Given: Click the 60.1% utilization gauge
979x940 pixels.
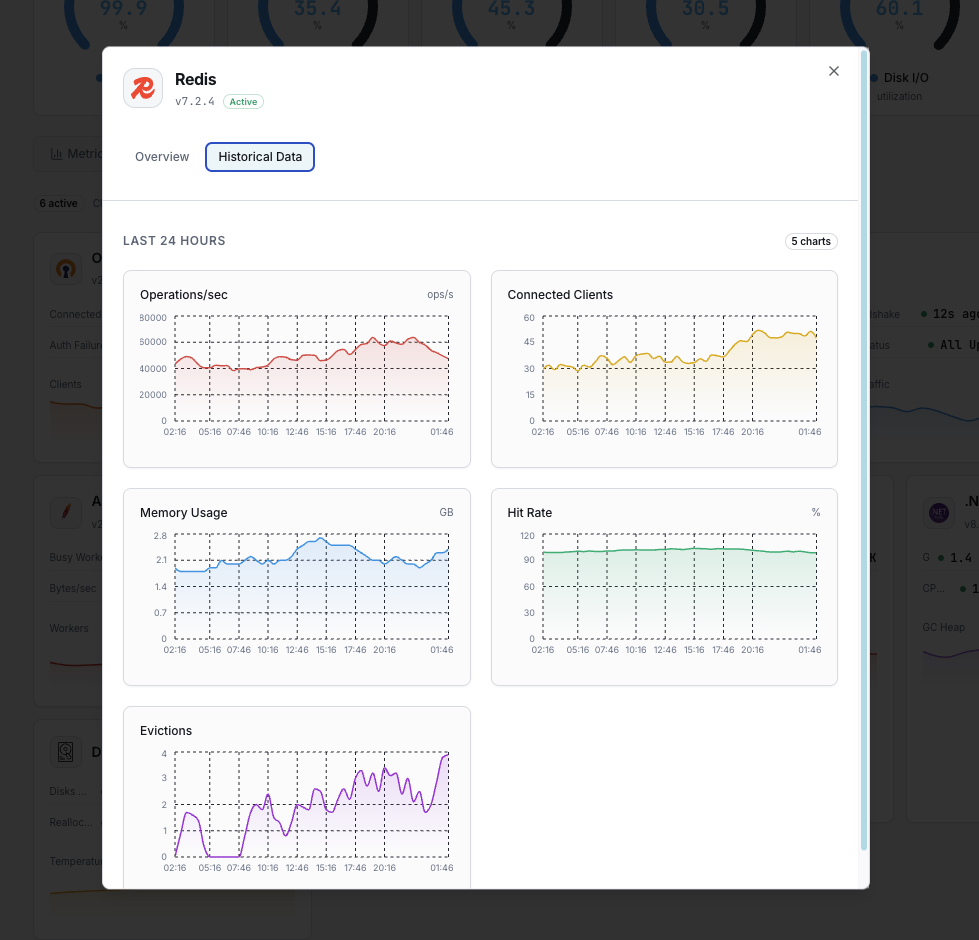Looking at the screenshot, I should coord(899,12).
